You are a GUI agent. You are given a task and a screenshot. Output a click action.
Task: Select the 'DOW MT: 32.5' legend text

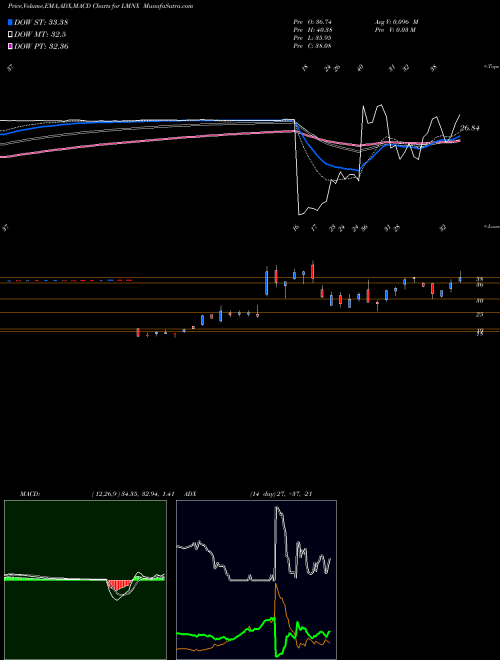coord(40,35)
